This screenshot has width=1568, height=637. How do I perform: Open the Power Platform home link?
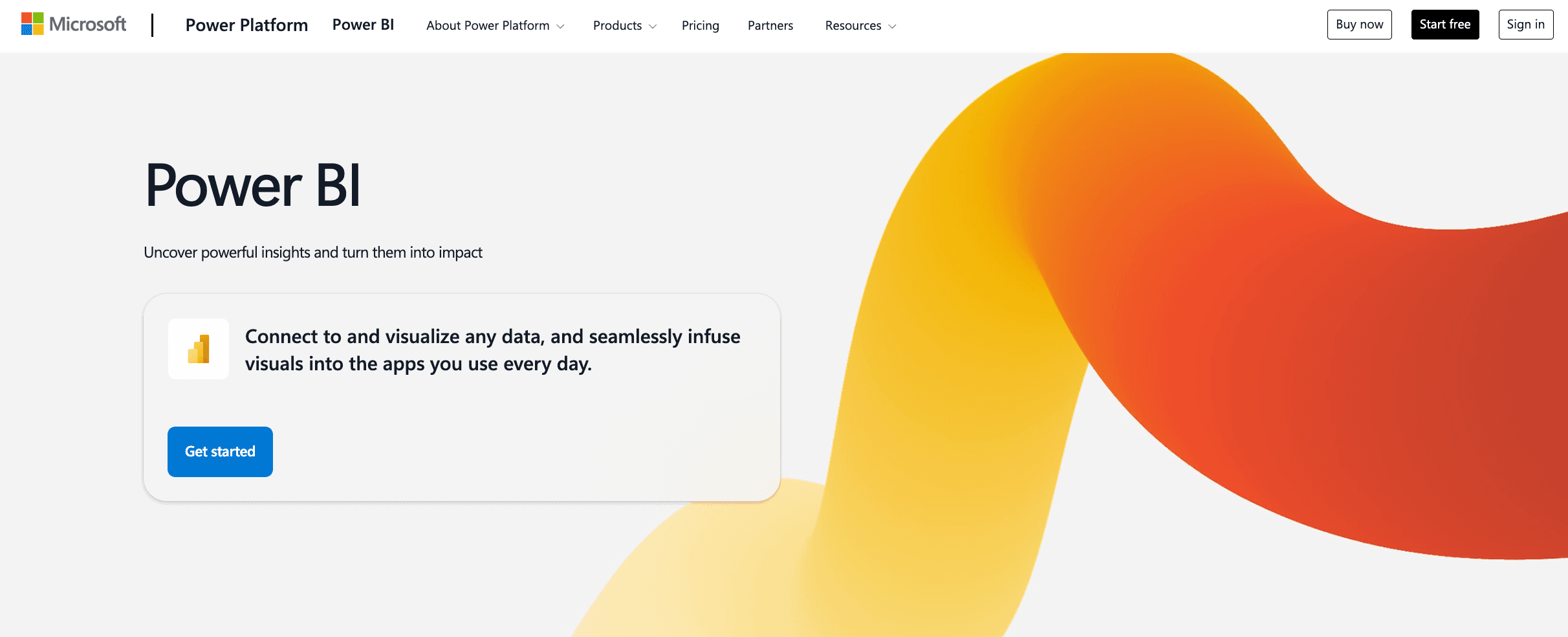(x=246, y=25)
